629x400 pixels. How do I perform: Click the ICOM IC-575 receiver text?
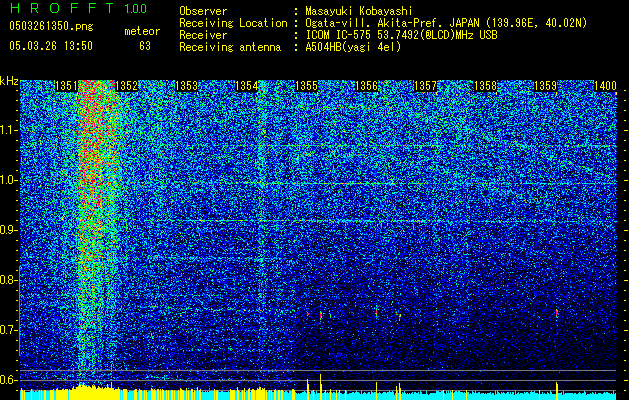(x=401, y=35)
